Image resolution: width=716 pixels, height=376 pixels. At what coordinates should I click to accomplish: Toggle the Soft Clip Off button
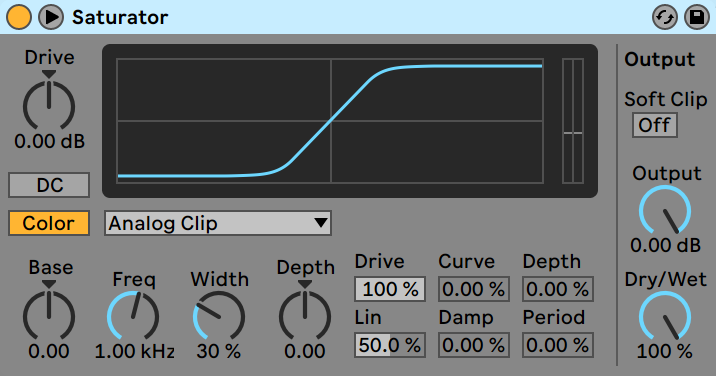click(654, 125)
